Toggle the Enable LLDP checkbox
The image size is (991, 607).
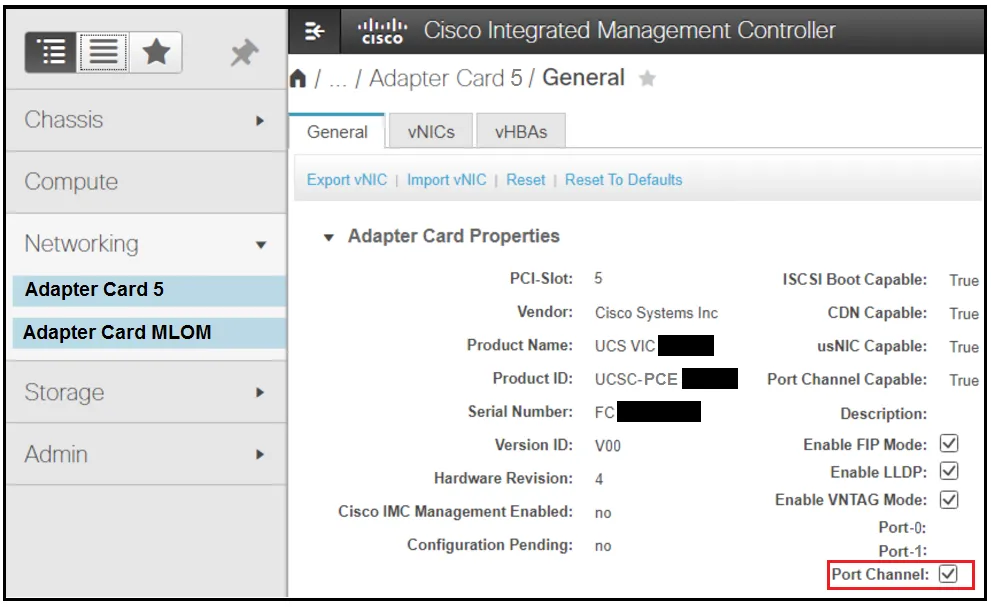tap(949, 472)
